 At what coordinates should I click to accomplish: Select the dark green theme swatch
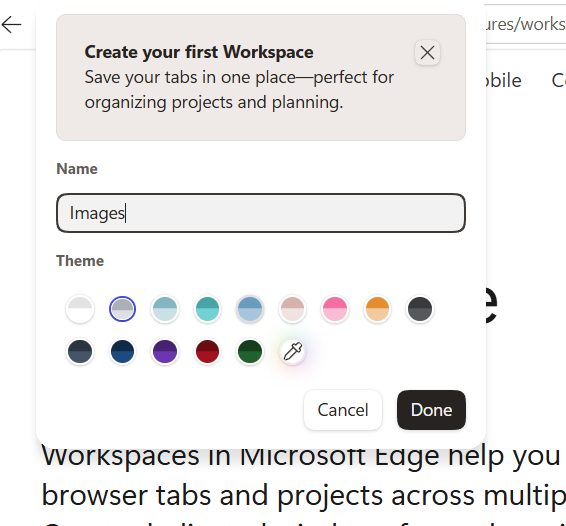coord(250,351)
